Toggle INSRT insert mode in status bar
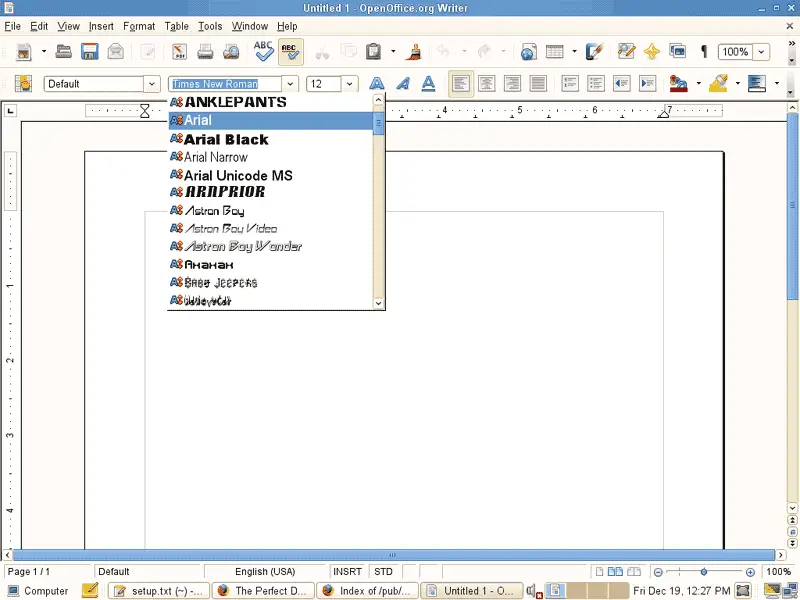800x600 pixels. coord(347,571)
